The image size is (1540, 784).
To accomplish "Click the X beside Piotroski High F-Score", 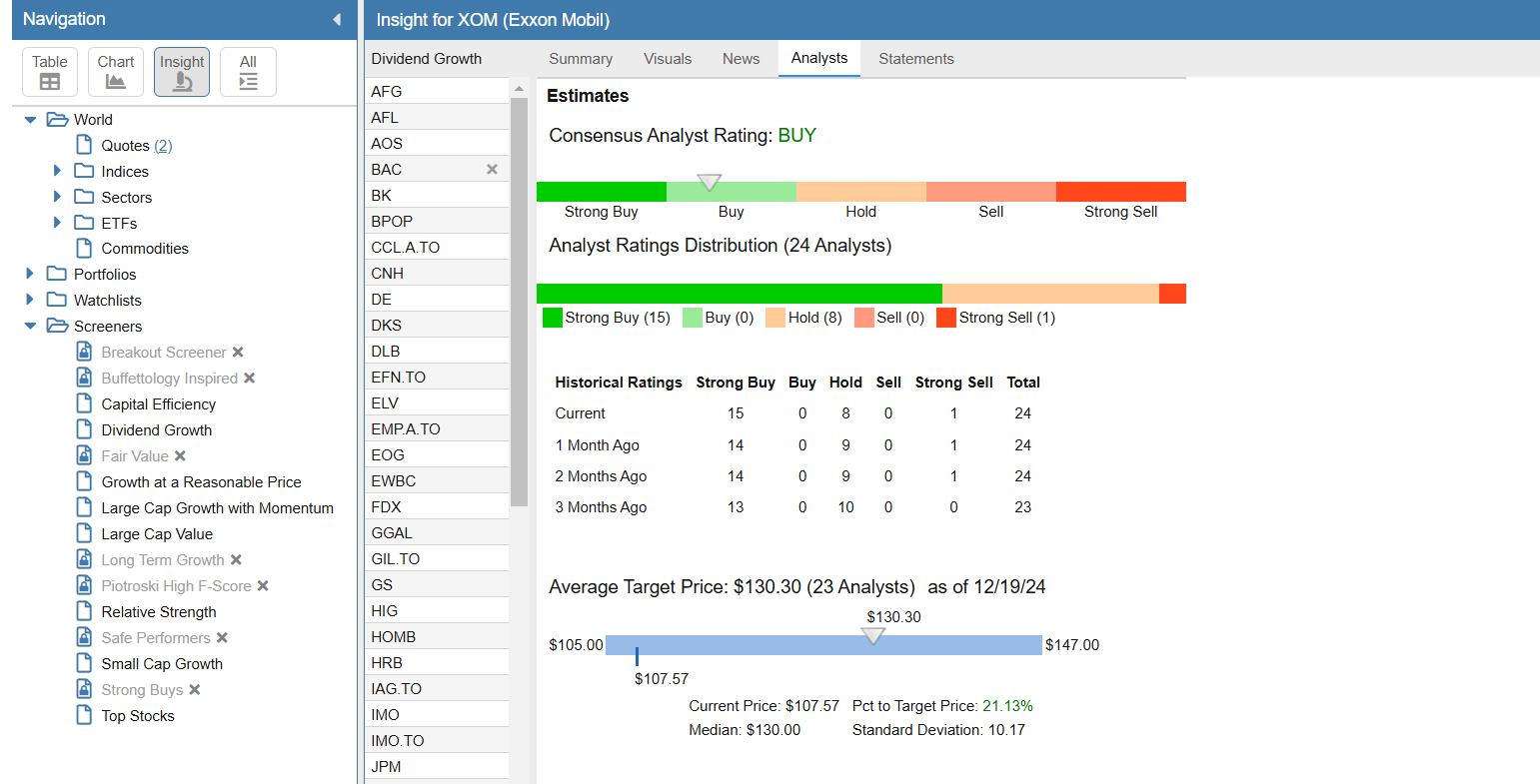I will [263, 586].
